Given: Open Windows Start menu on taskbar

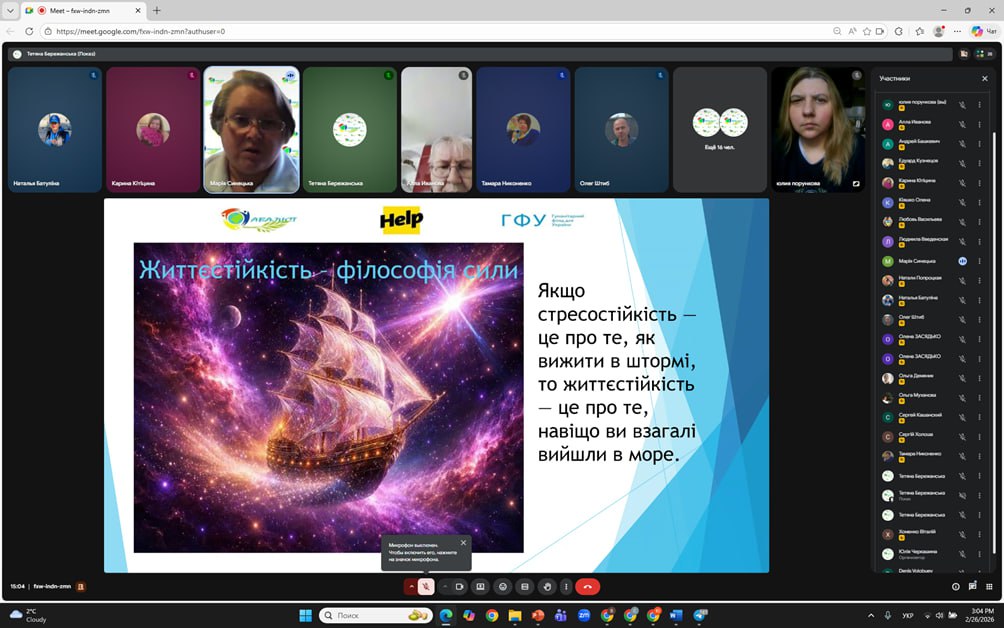Looking at the screenshot, I should [305, 615].
